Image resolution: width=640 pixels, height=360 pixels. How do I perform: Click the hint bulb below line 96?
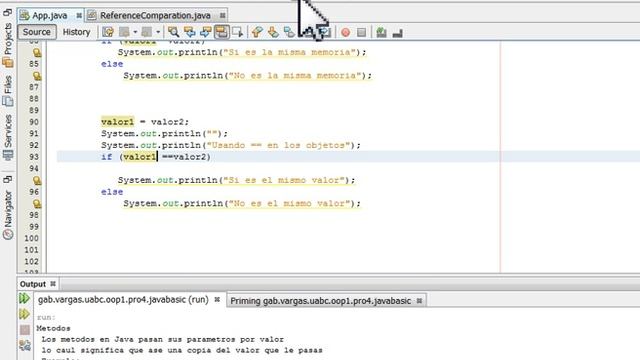pyautogui.click(x=37, y=203)
